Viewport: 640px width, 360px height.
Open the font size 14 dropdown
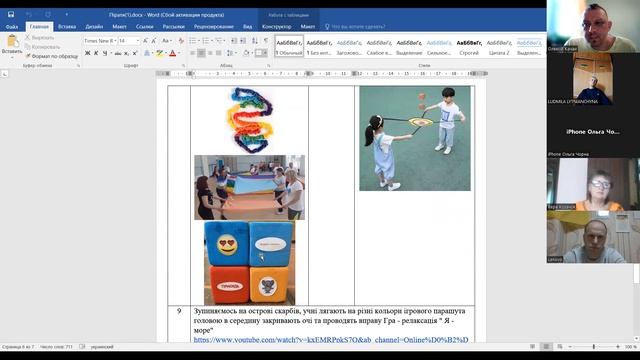(138, 41)
